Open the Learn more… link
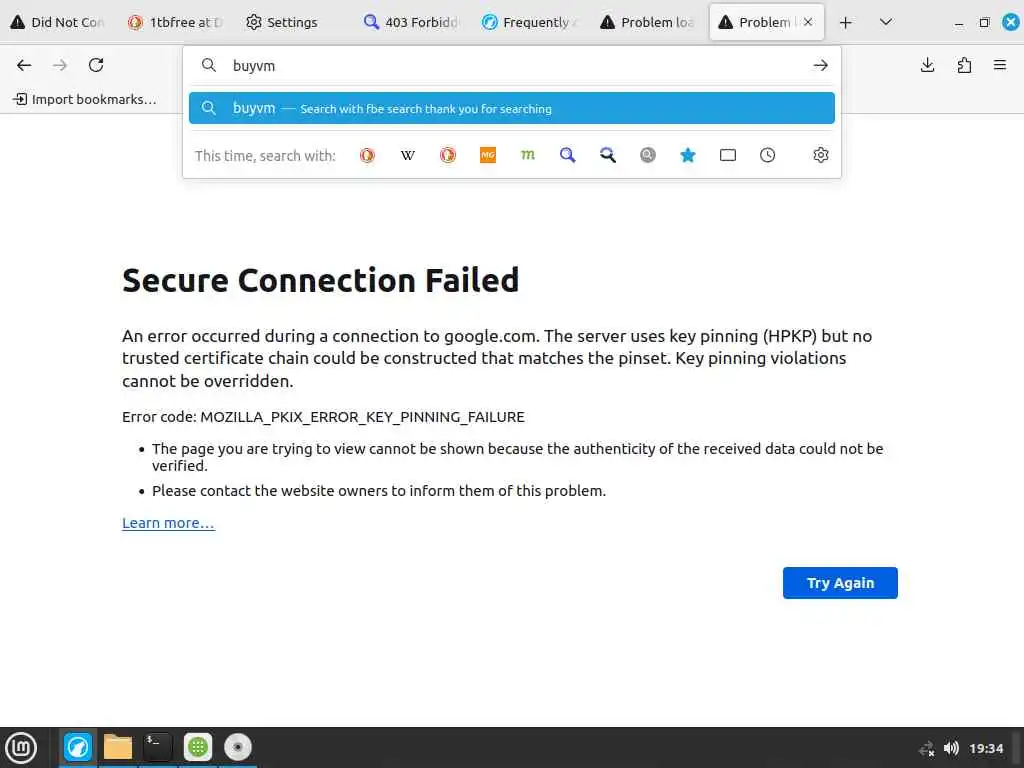This screenshot has width=1024, height=768. [x=168, y=523]
